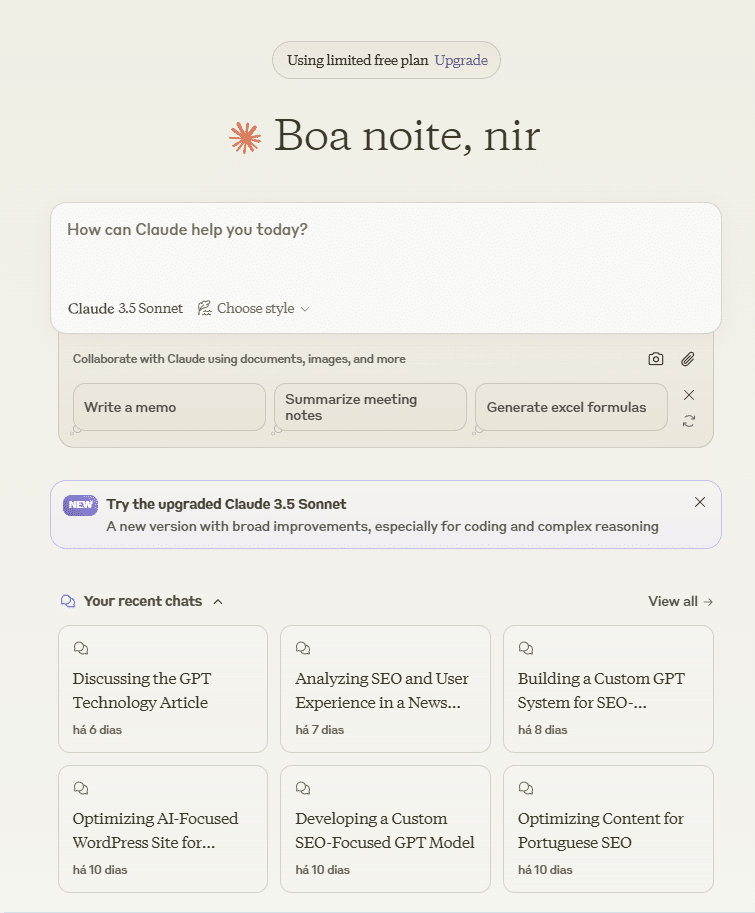Click the chat bubbles icon beside Your recent chats

pyautogui.click(x=68, y=601)
